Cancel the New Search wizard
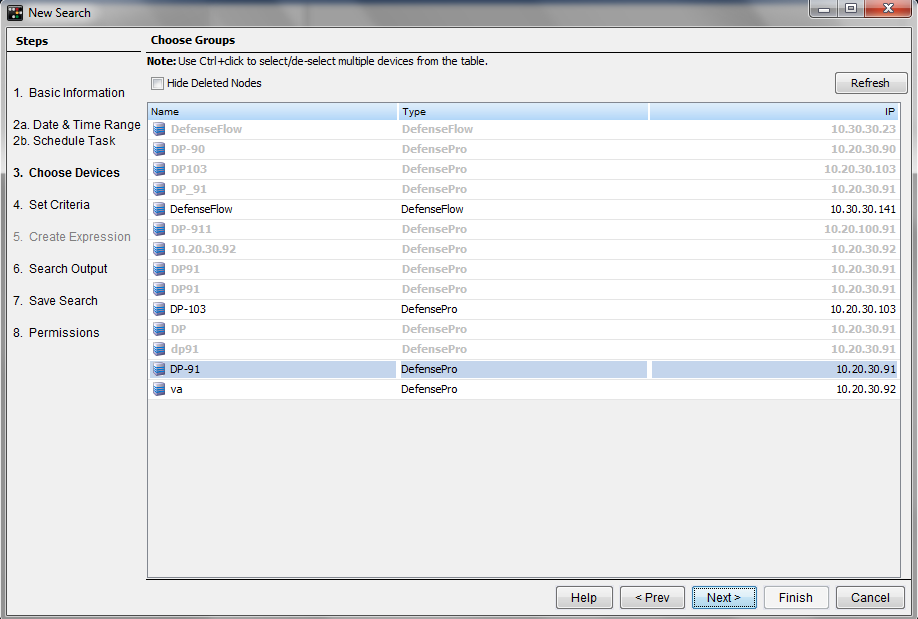The width and height of the screenshot is (918, 619). 870,598
